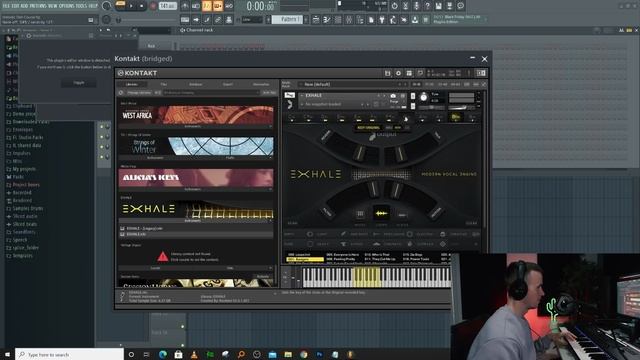Screen dimensions: 640x360
Task: Open the Pattern 1 selector dropdown
Action: pyautogui.click(x=288, y=19)
